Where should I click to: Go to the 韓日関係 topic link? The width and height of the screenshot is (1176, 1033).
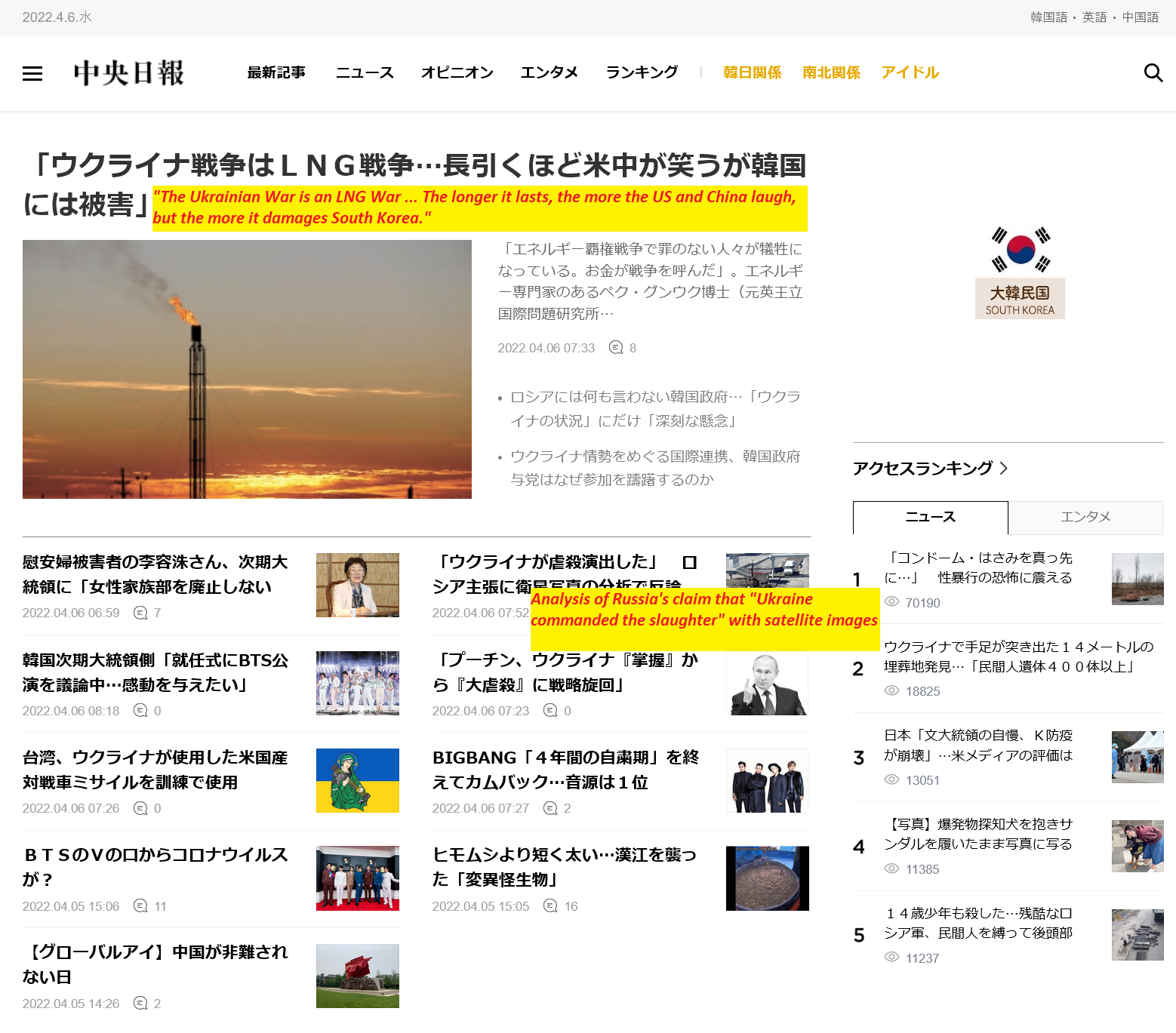point(752,72)
